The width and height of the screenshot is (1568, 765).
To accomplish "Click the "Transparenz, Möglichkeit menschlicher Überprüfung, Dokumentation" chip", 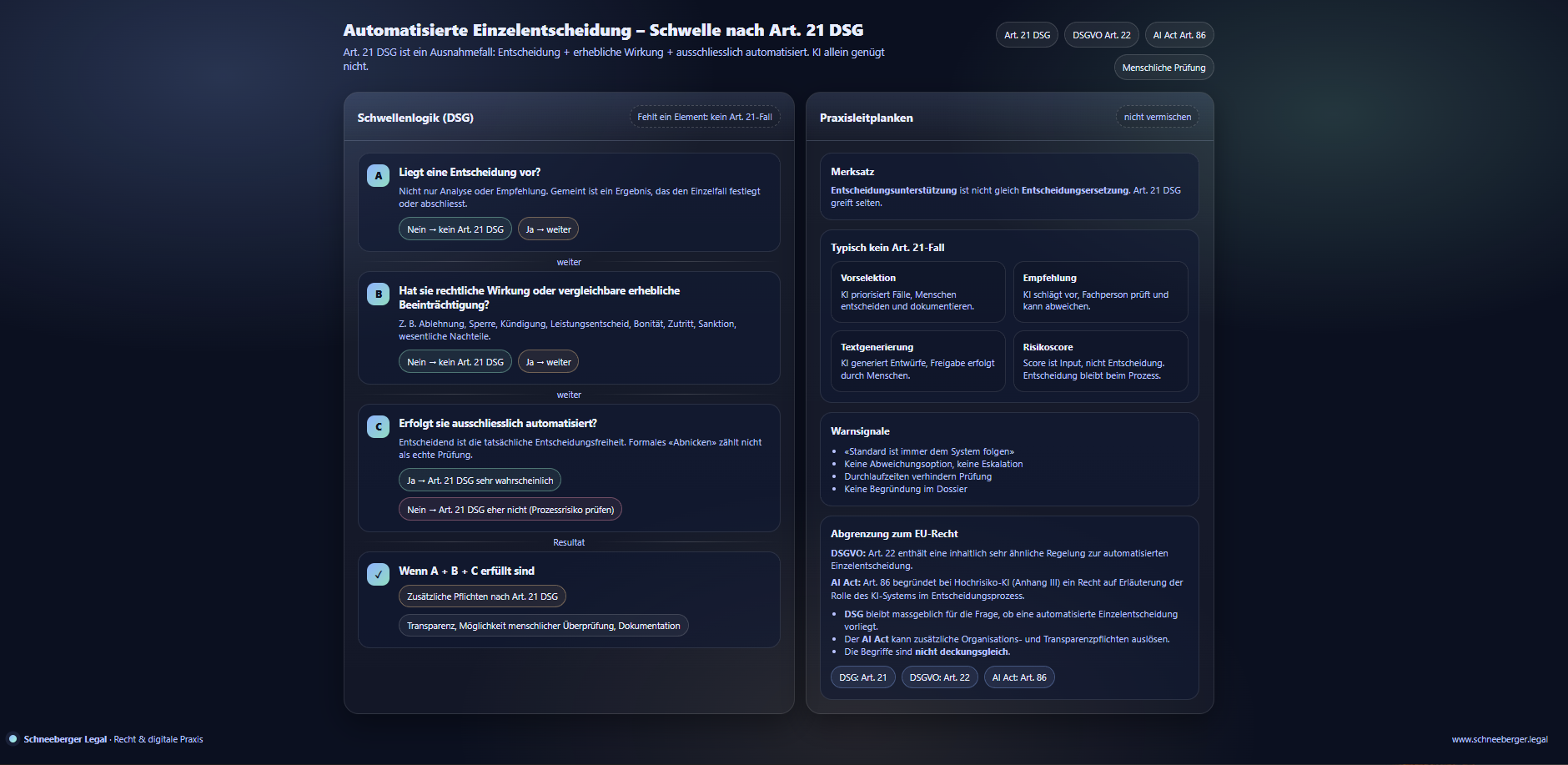I will pos(544,626).
